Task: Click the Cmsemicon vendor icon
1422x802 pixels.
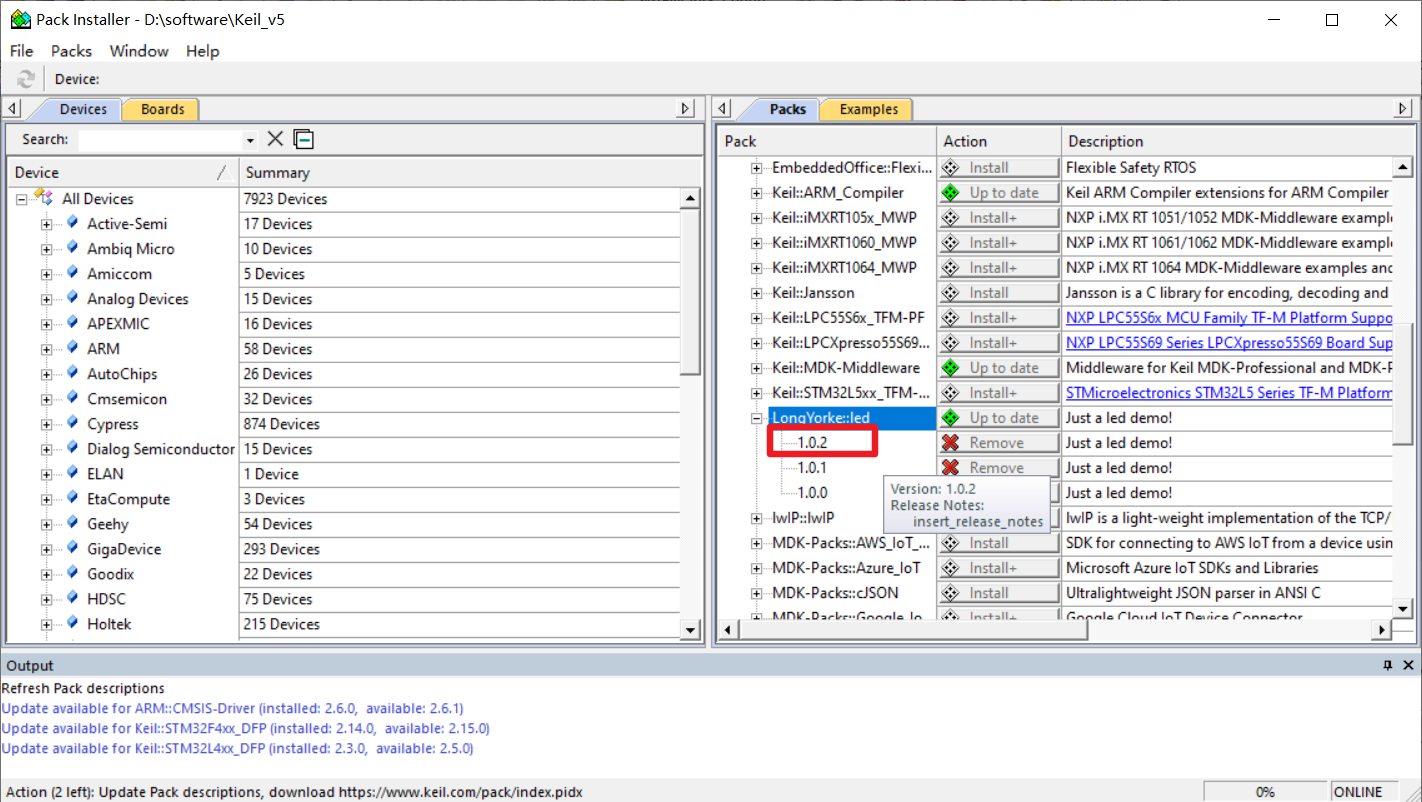Action: tap(72, 398)
